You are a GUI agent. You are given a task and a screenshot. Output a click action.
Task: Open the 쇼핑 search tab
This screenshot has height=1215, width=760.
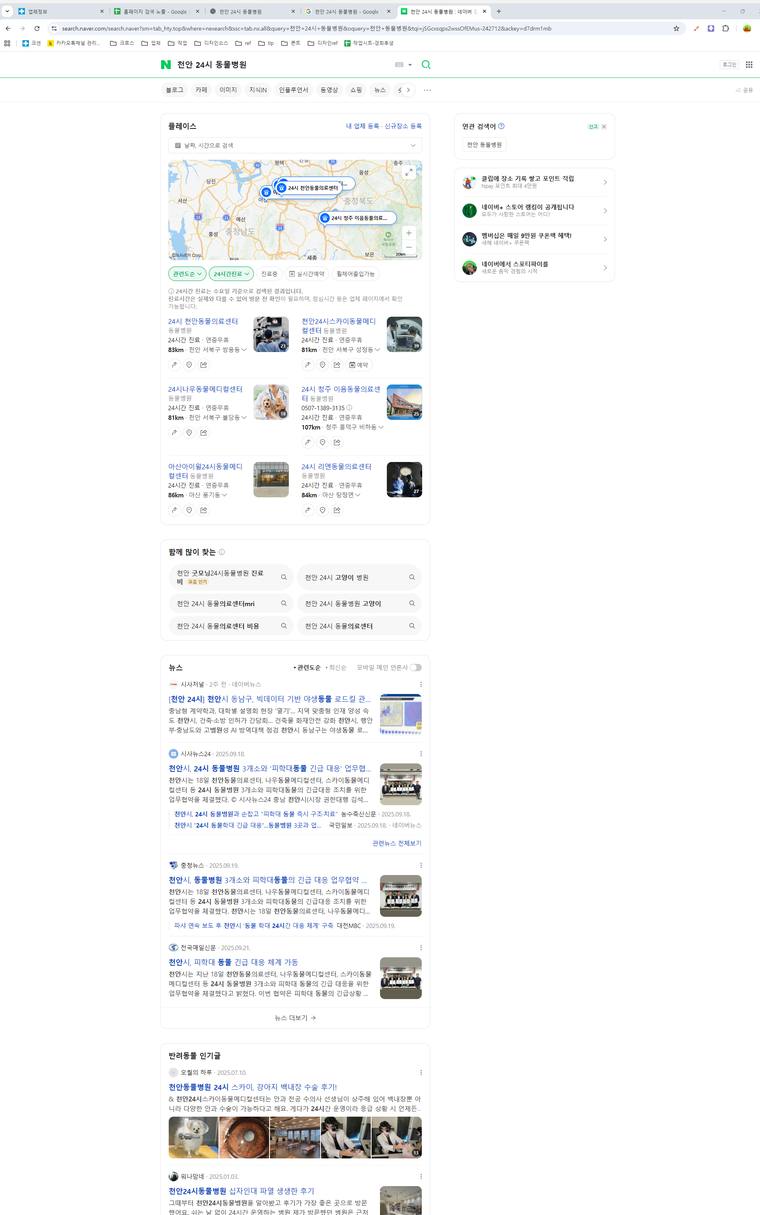pos(356,90)
